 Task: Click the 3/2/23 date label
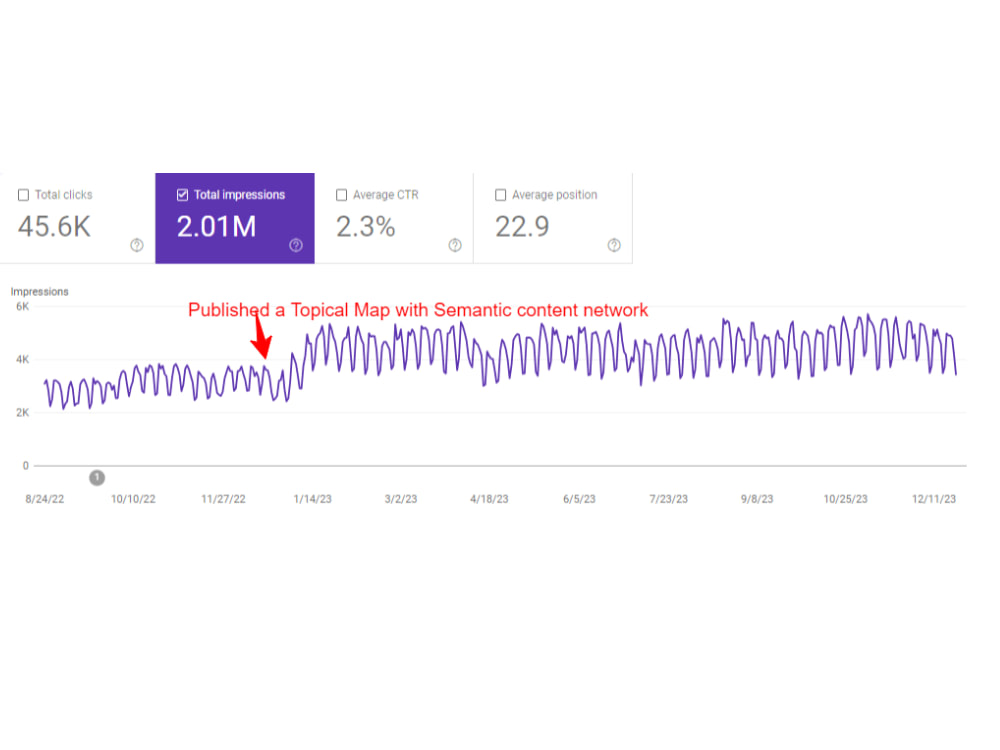pyautogui.click(x=401, y=499)
